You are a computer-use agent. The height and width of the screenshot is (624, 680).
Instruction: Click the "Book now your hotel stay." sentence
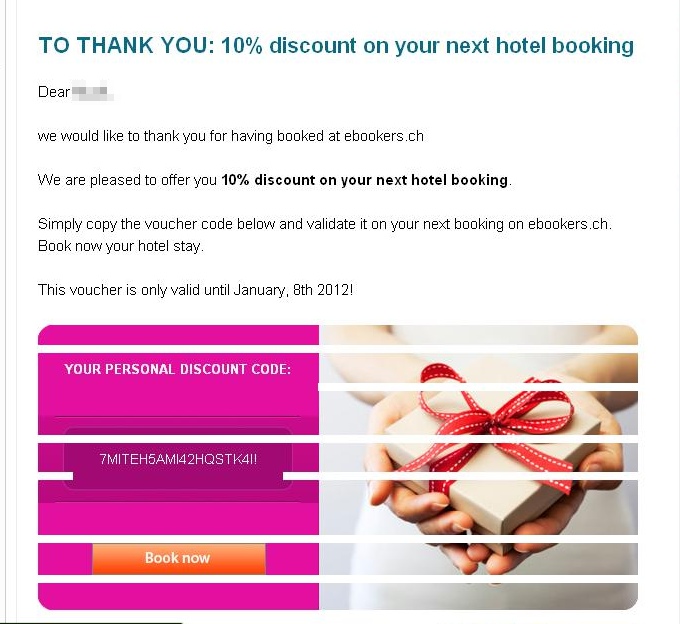coord(121,246)
